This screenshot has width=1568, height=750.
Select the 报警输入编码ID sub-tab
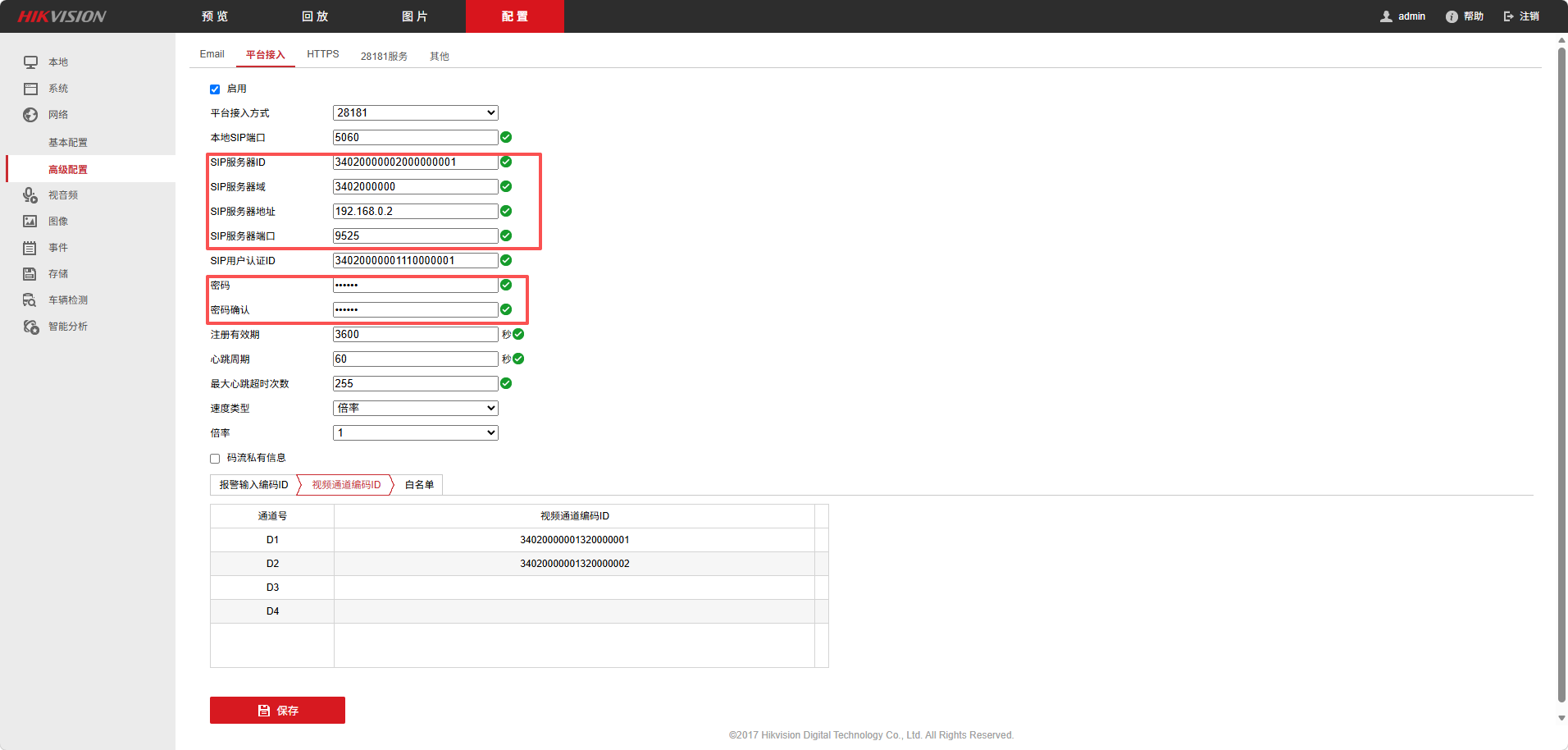(253, 485)
